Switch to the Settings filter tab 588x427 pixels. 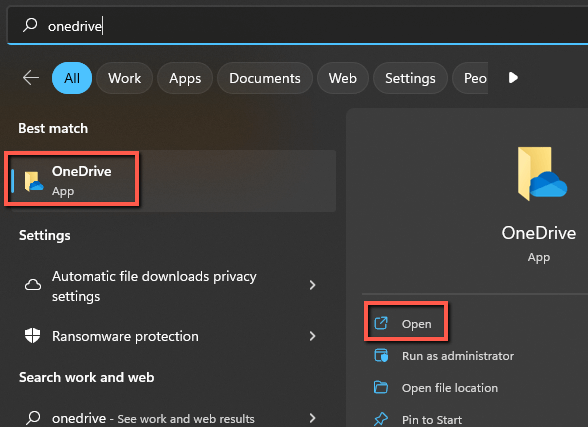(x=410, y=78)
